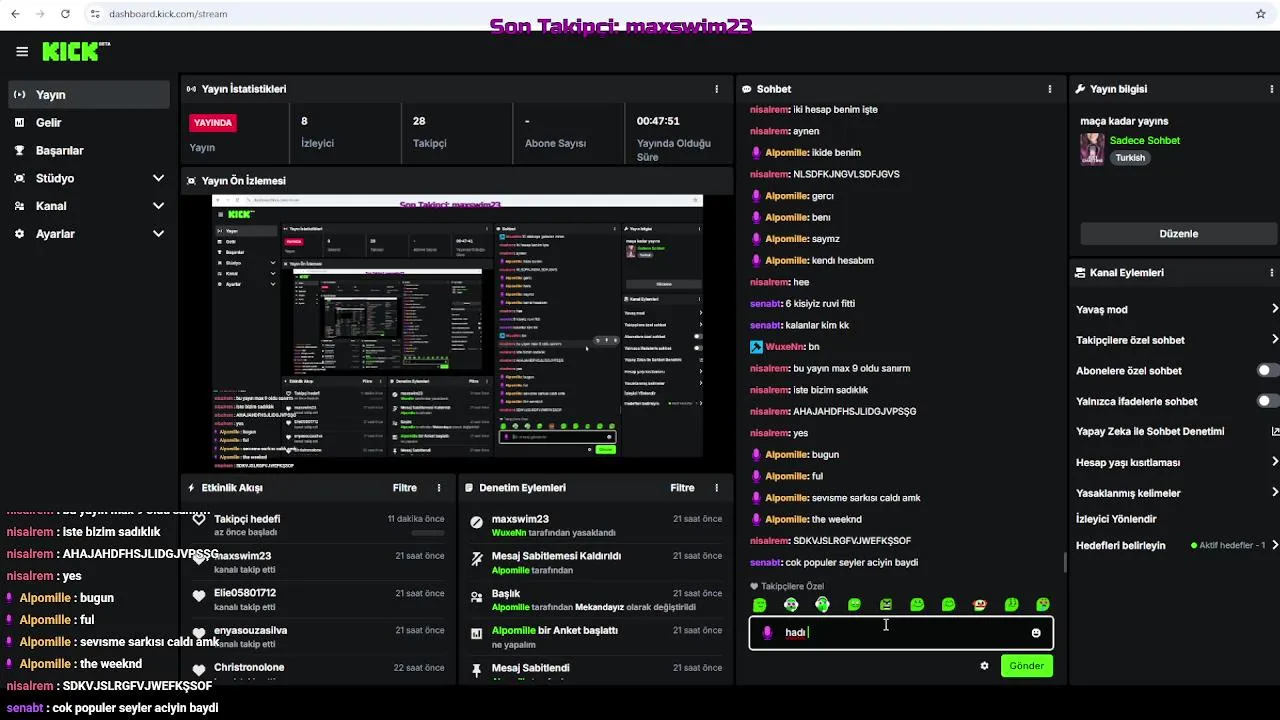
Task: Click heart icon next to Elie05801712
Action: click(199, 595)
